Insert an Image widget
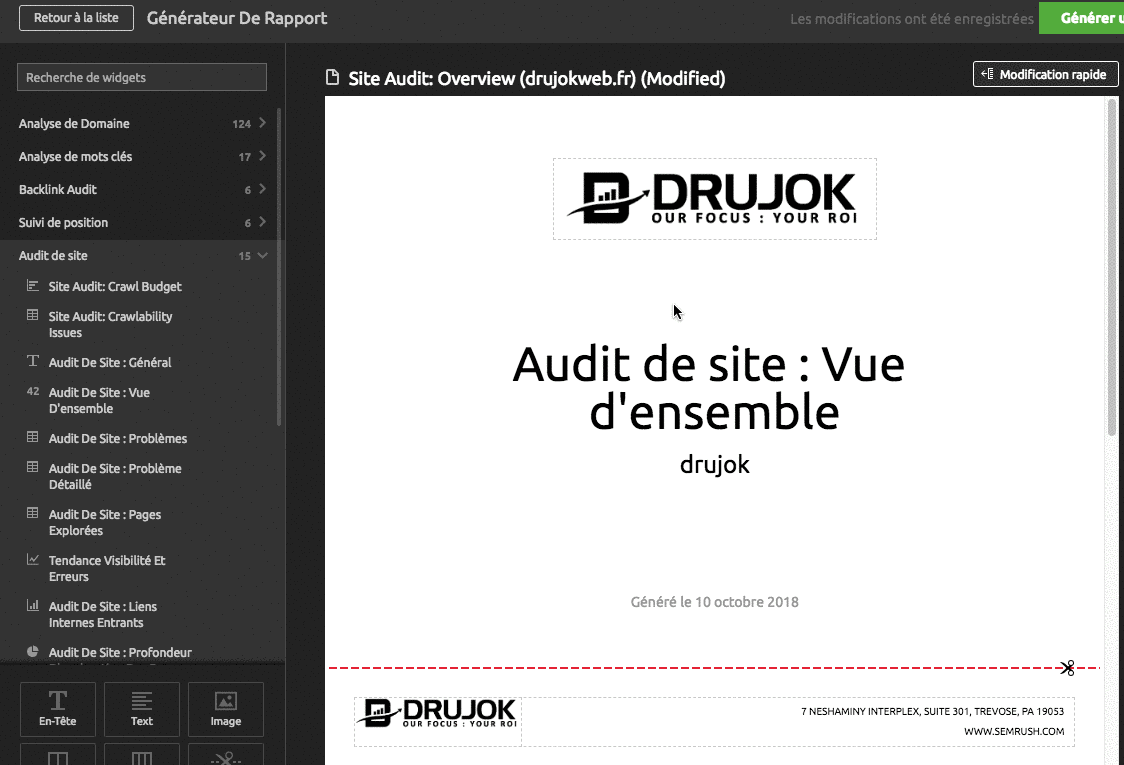The width and height of the screenshot is (1124, 765). tap(226, 709)
